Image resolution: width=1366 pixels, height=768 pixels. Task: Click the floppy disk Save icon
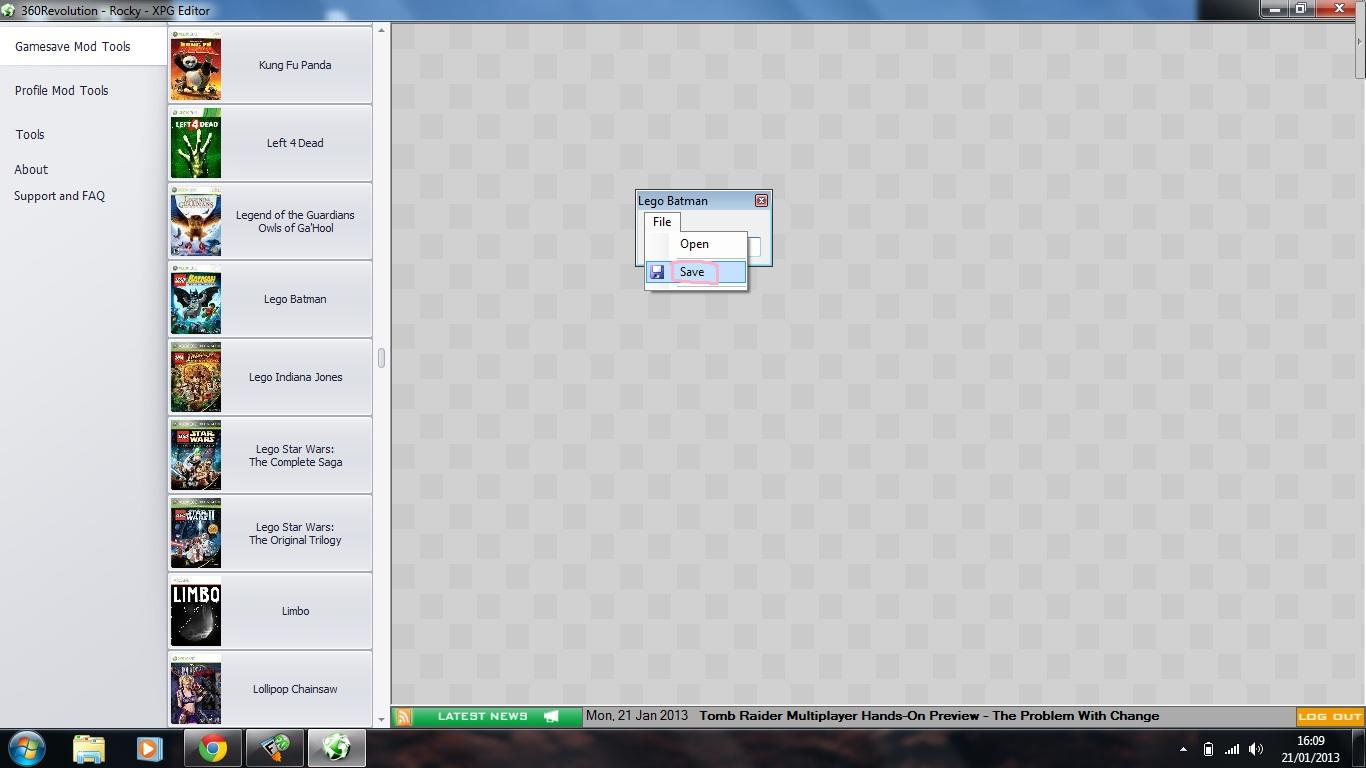point(657,272)
